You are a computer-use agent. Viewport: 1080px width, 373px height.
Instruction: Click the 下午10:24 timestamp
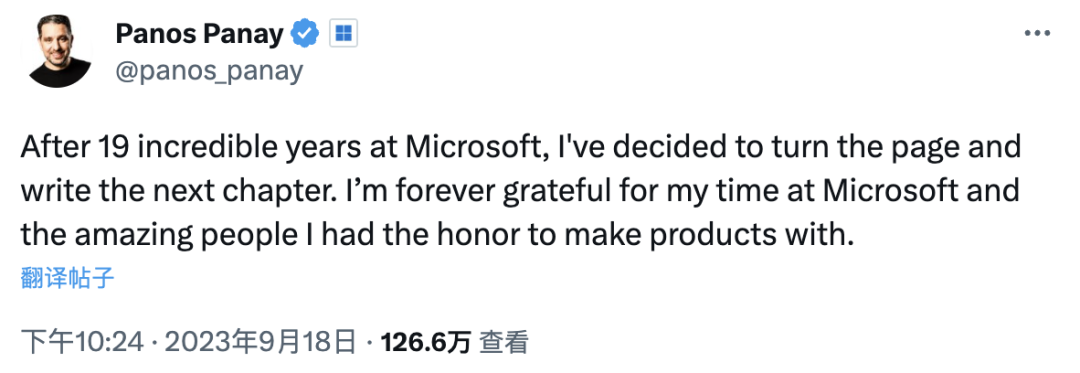click(81, 342)
